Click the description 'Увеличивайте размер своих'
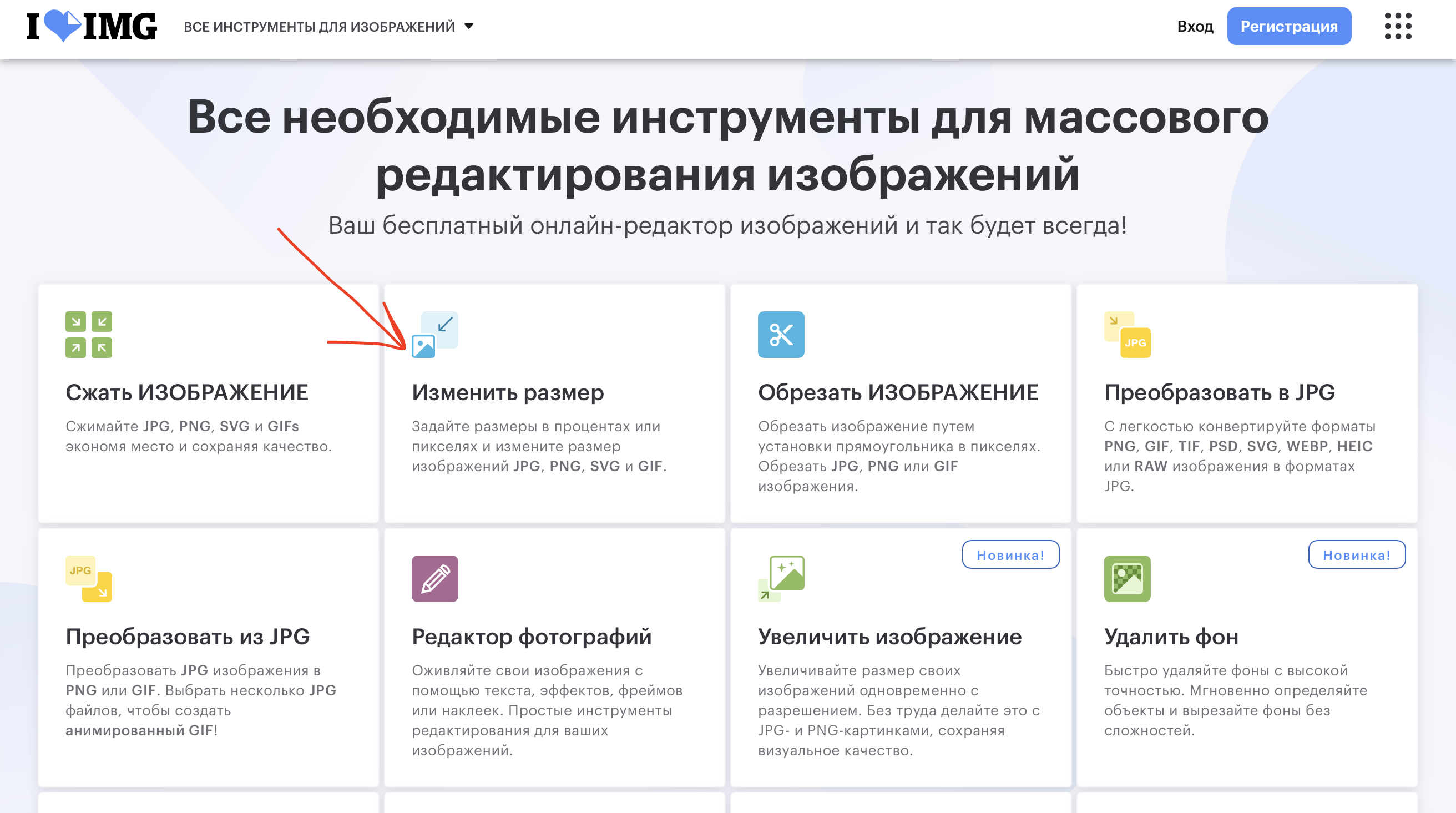The height and width of the screenshot is (813, 1456). click(899, 711)
